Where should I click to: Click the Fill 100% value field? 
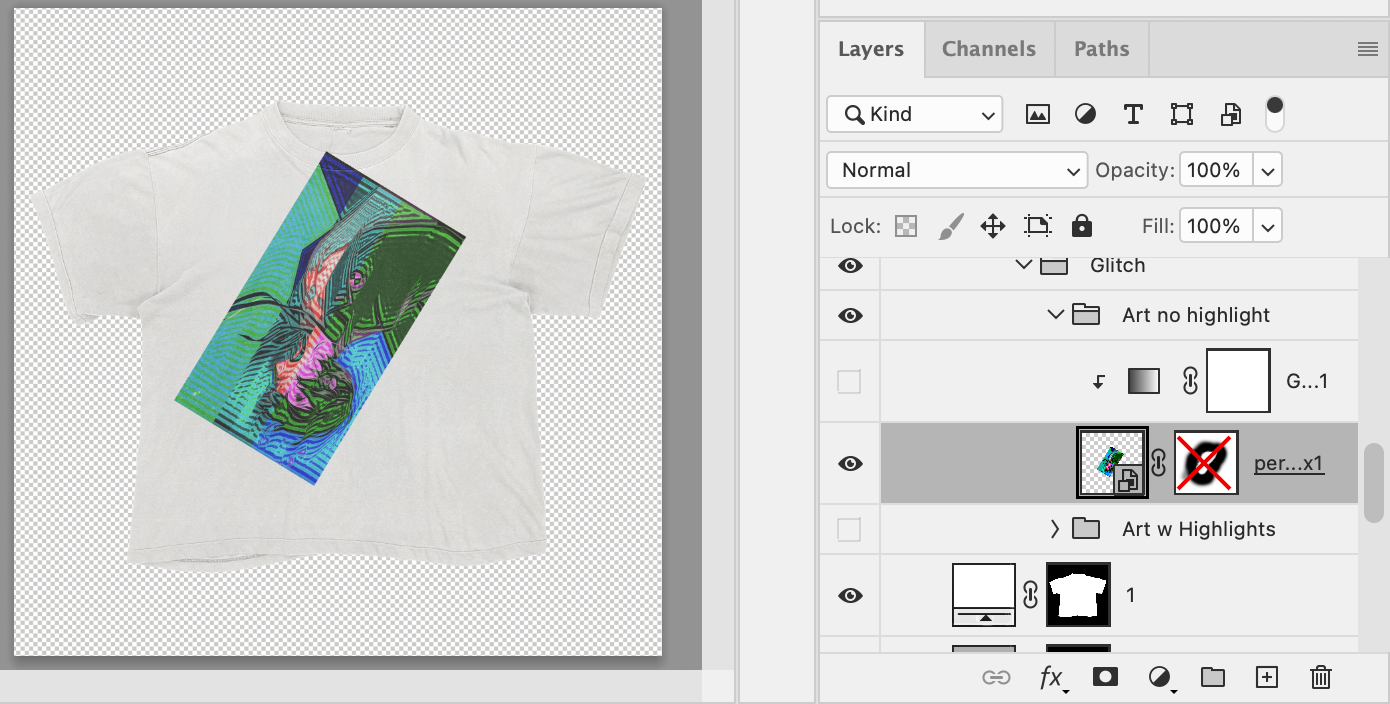pyautogui.click(x=1216, y=226)
